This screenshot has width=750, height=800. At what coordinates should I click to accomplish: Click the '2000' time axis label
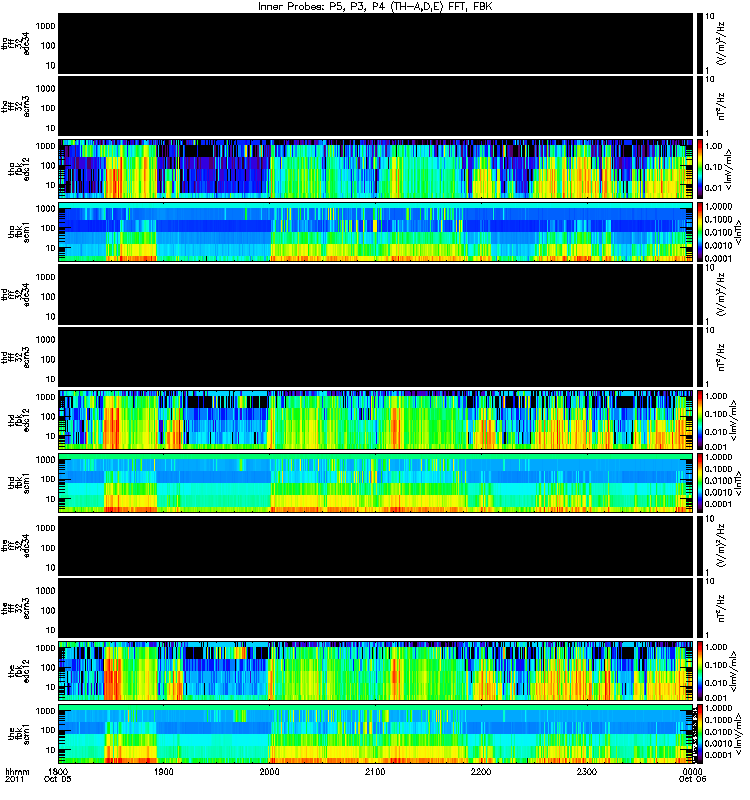269,771
